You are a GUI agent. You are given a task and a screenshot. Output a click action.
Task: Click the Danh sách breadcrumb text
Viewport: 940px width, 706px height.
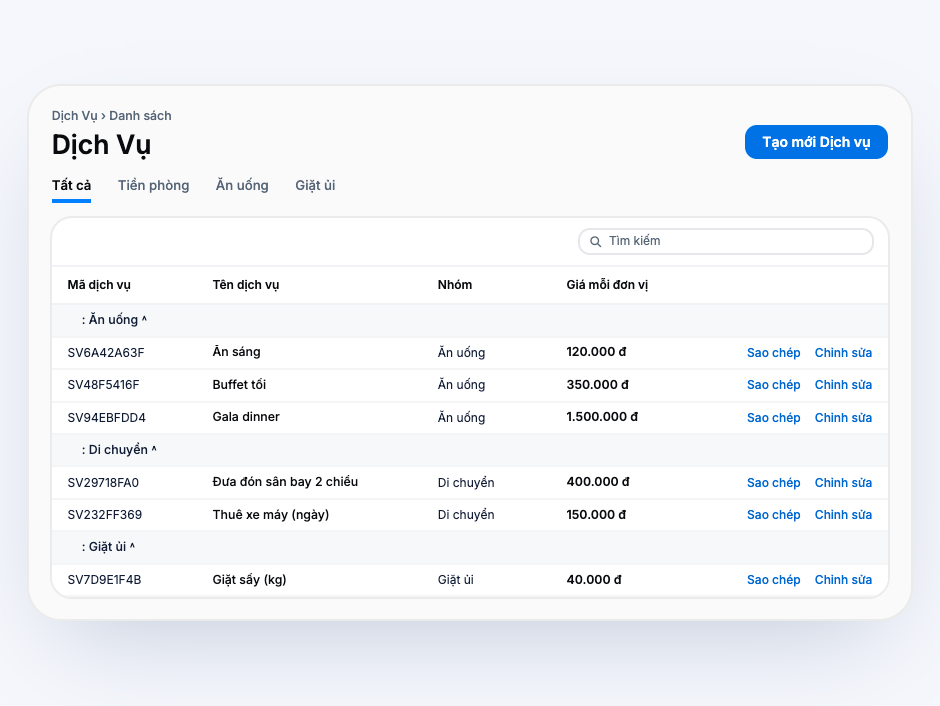(x=140, y=116)
